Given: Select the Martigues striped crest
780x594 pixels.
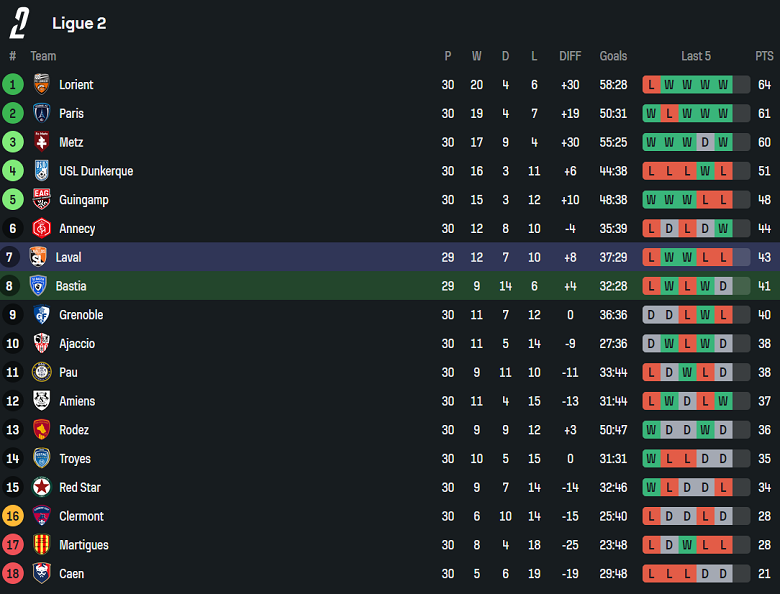Looking at the screenshot, I should (41, 545).
